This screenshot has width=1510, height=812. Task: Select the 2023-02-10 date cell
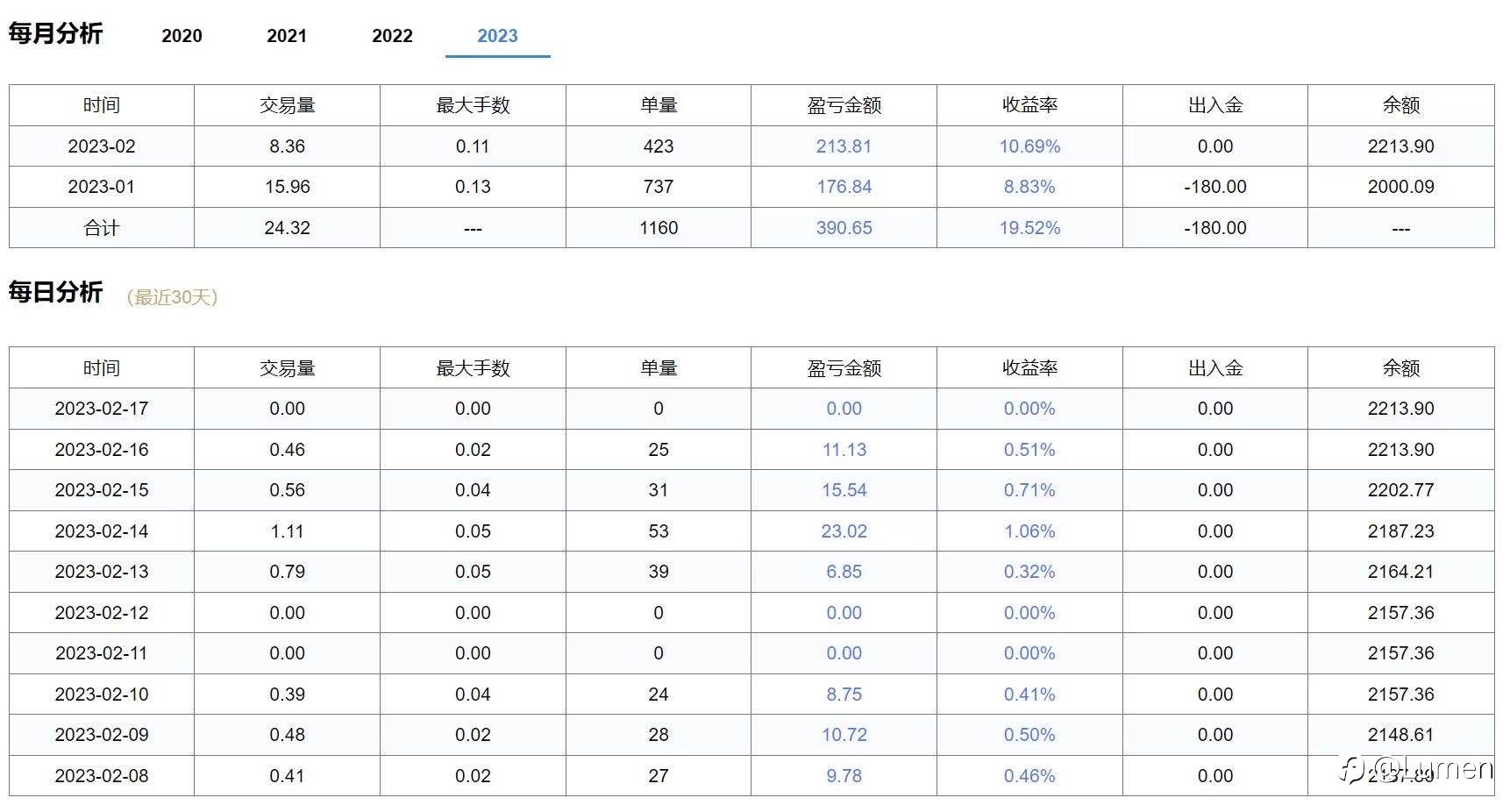click(102, 694)
